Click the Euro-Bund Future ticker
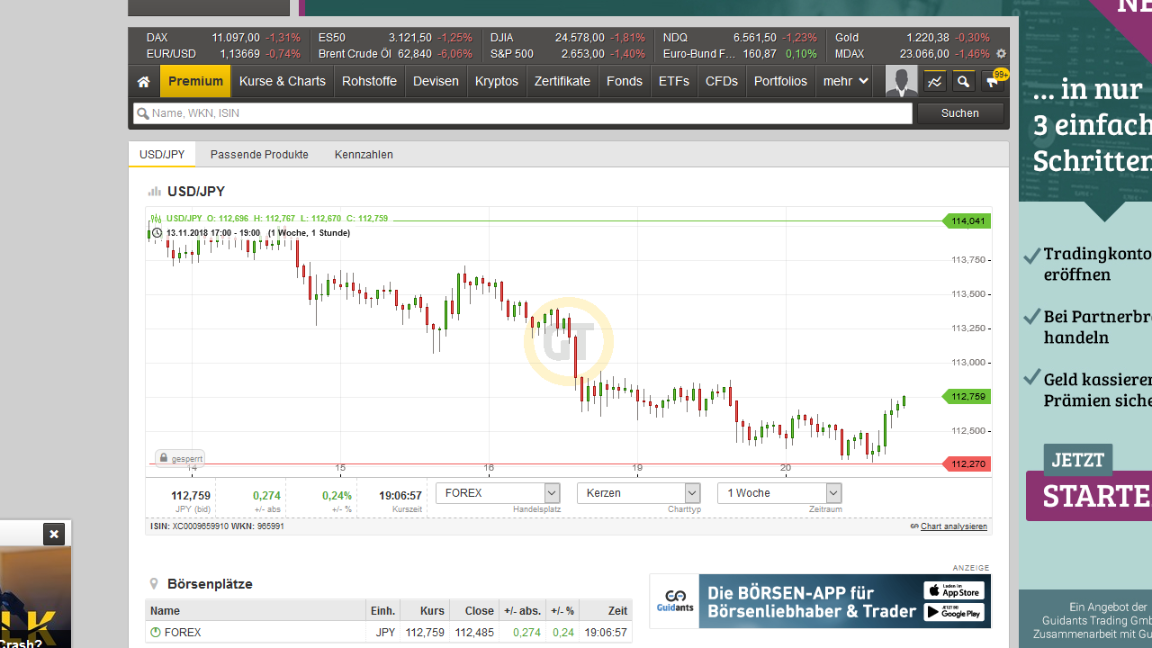Image resolution: width=1152 pixels, height=648 pixels. point(740,54)
